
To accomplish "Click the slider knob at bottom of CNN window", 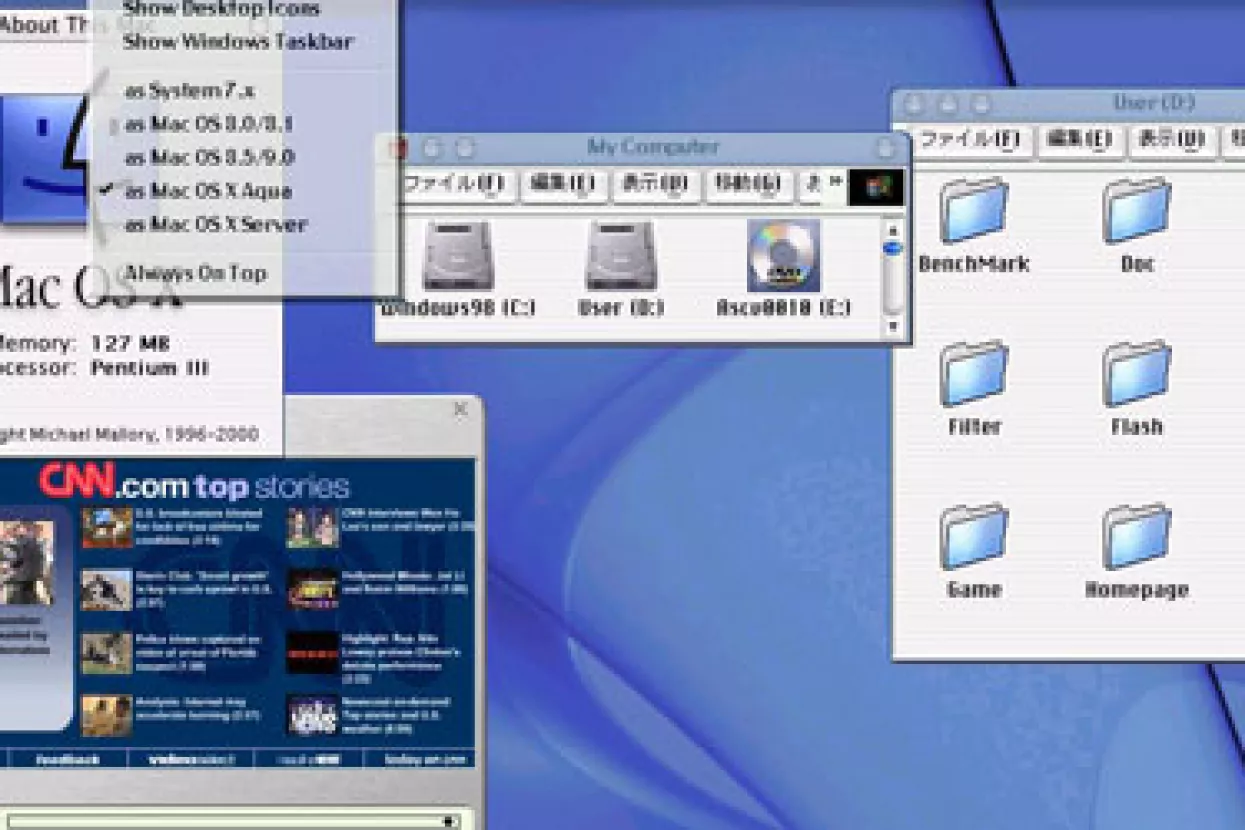I will (451, 821).
